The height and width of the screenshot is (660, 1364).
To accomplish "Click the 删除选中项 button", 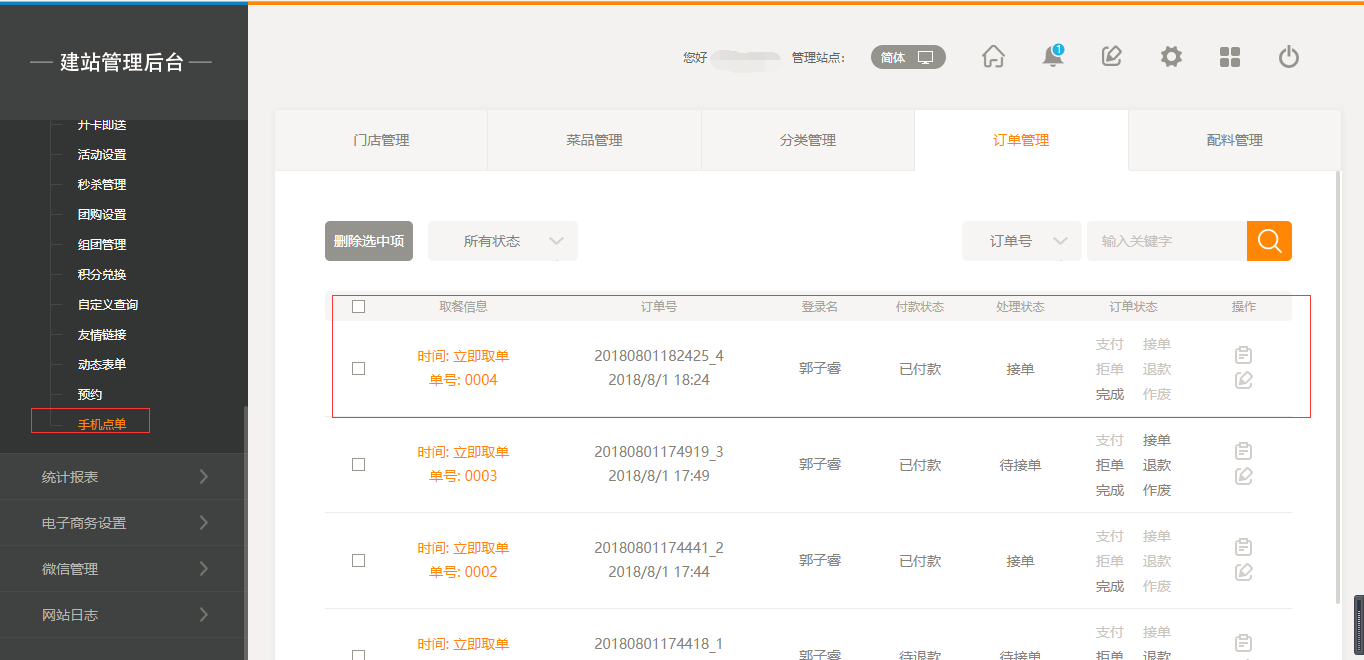I will 369,241.
